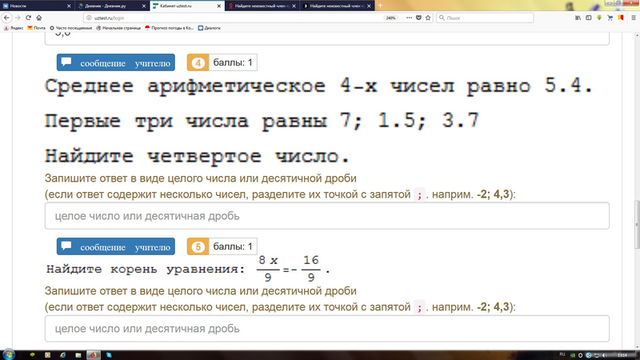Open the Прогноз погоды bookmark
Image resolution: width=640 pixels, height=360 pixels.
pyautogui.click(x=169, y=28)
